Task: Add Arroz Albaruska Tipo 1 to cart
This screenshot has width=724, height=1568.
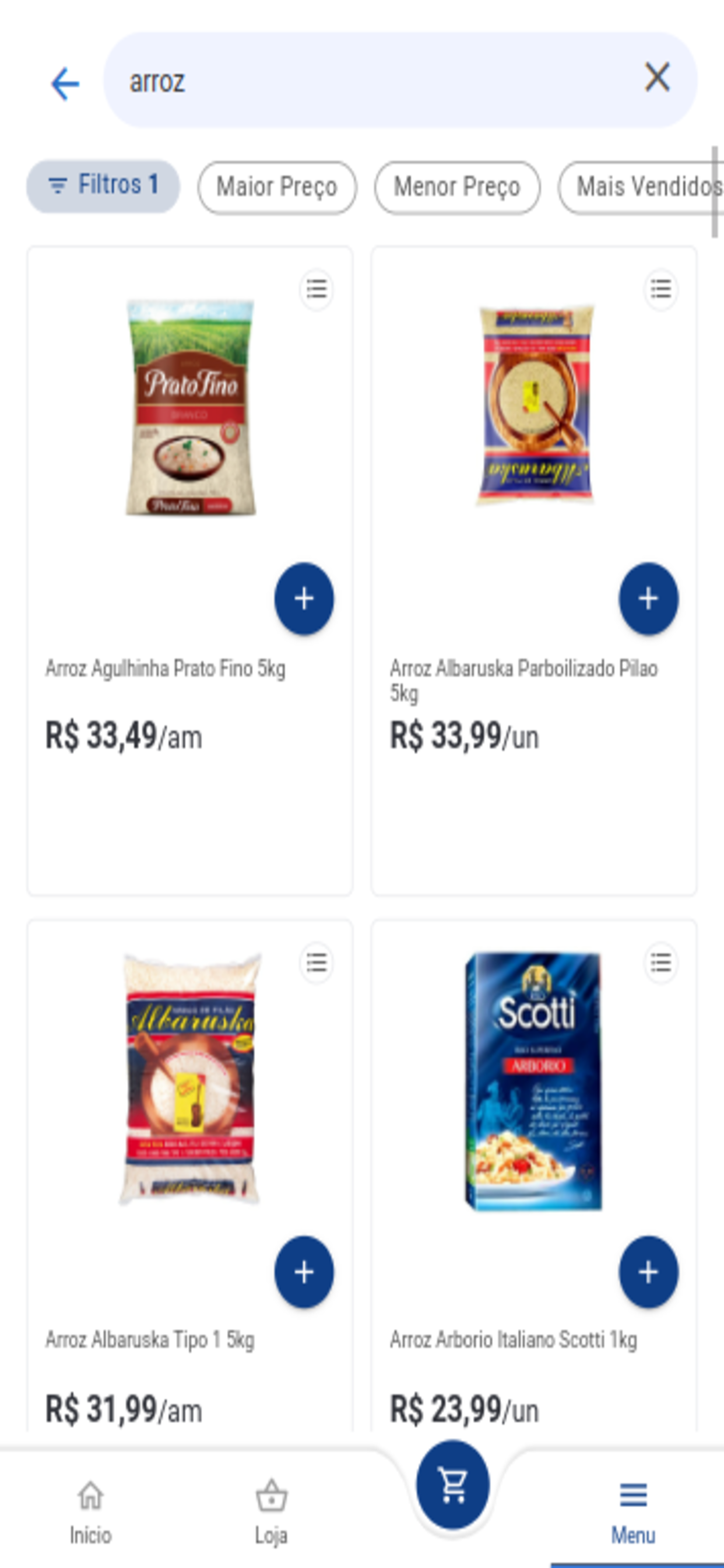Action: 304,1272
